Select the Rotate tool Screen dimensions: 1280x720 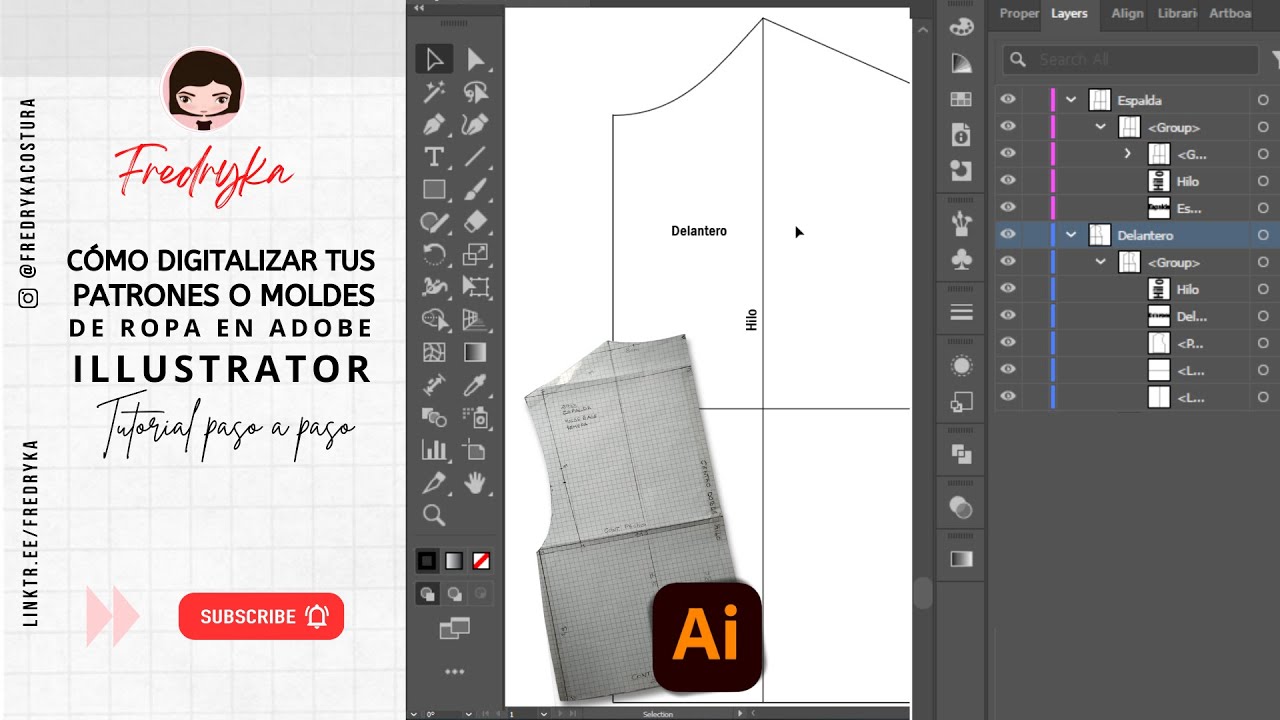point(434,254)
